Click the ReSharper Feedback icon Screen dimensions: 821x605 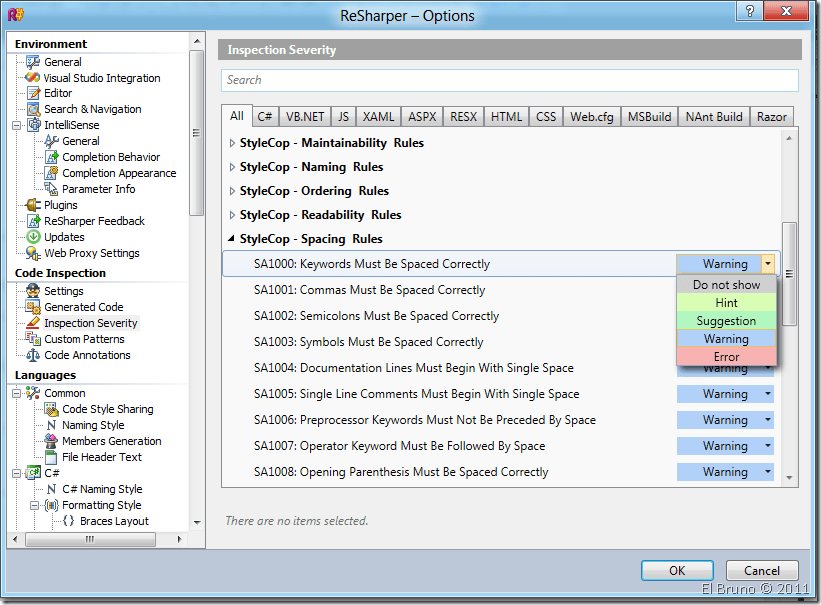pos(33,221)
